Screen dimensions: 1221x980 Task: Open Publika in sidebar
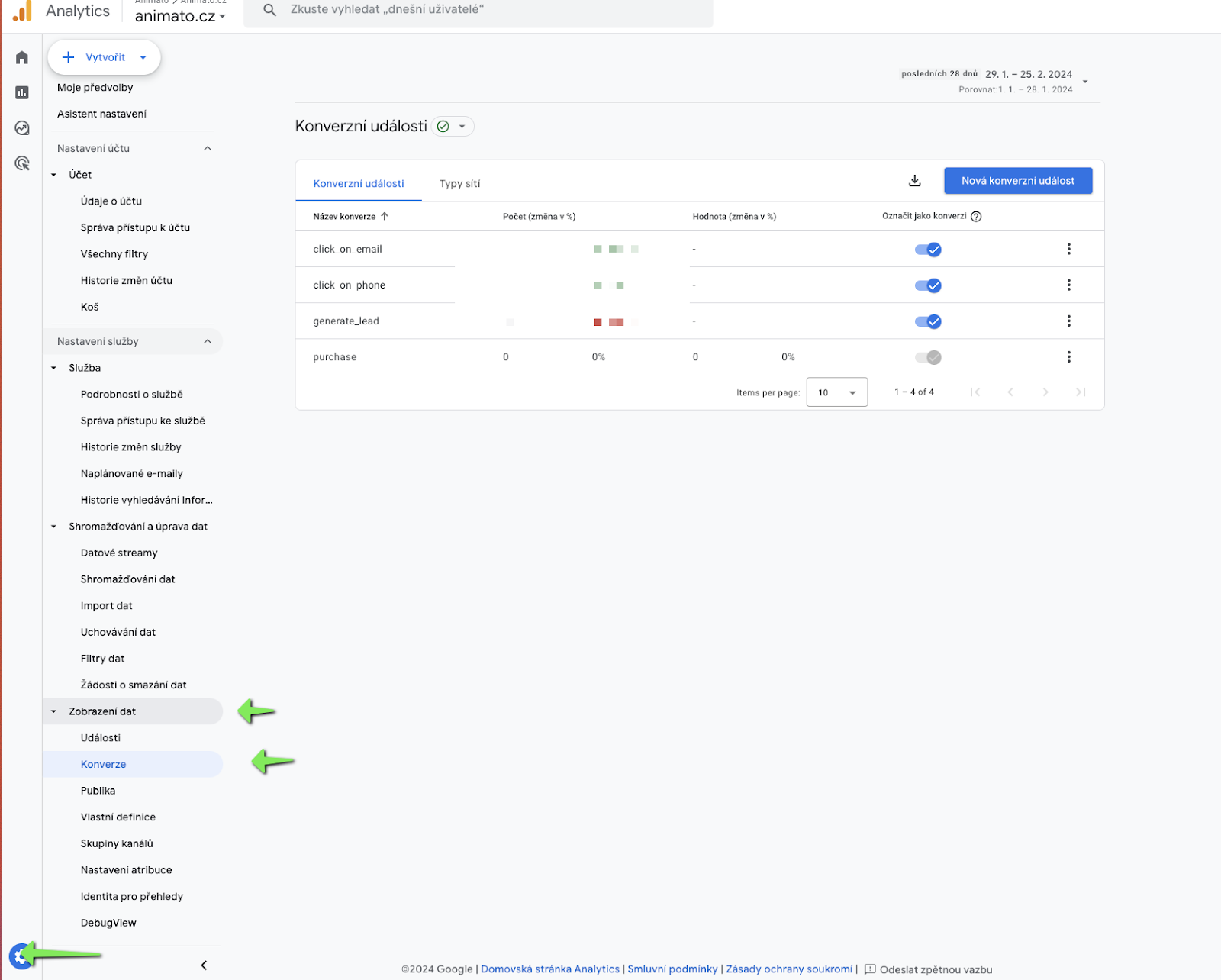(98, 791)
